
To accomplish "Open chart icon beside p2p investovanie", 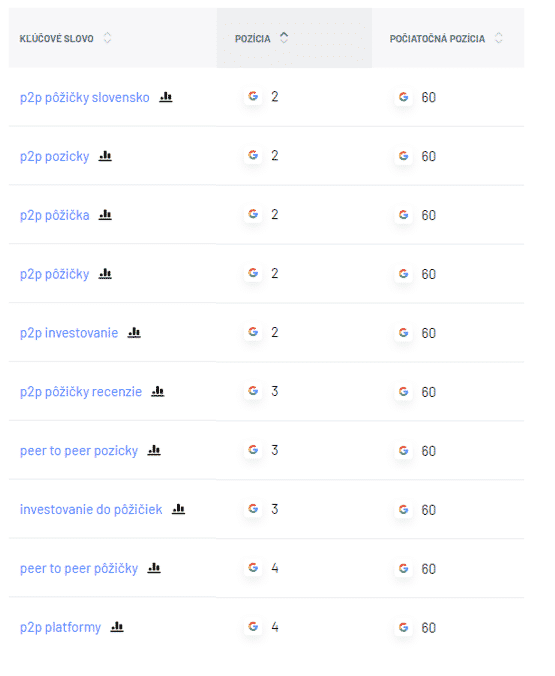I will 134,333.
